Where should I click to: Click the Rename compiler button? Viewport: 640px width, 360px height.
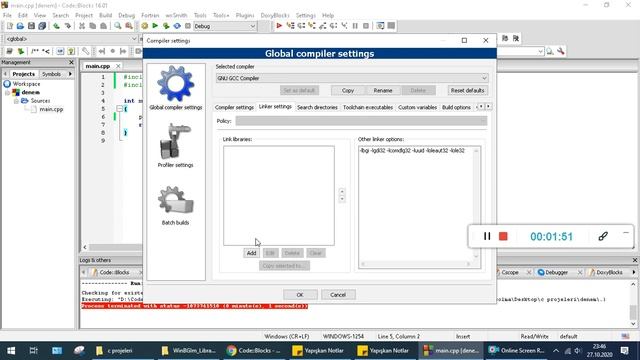pyautogui.click(x=383, y=90)
